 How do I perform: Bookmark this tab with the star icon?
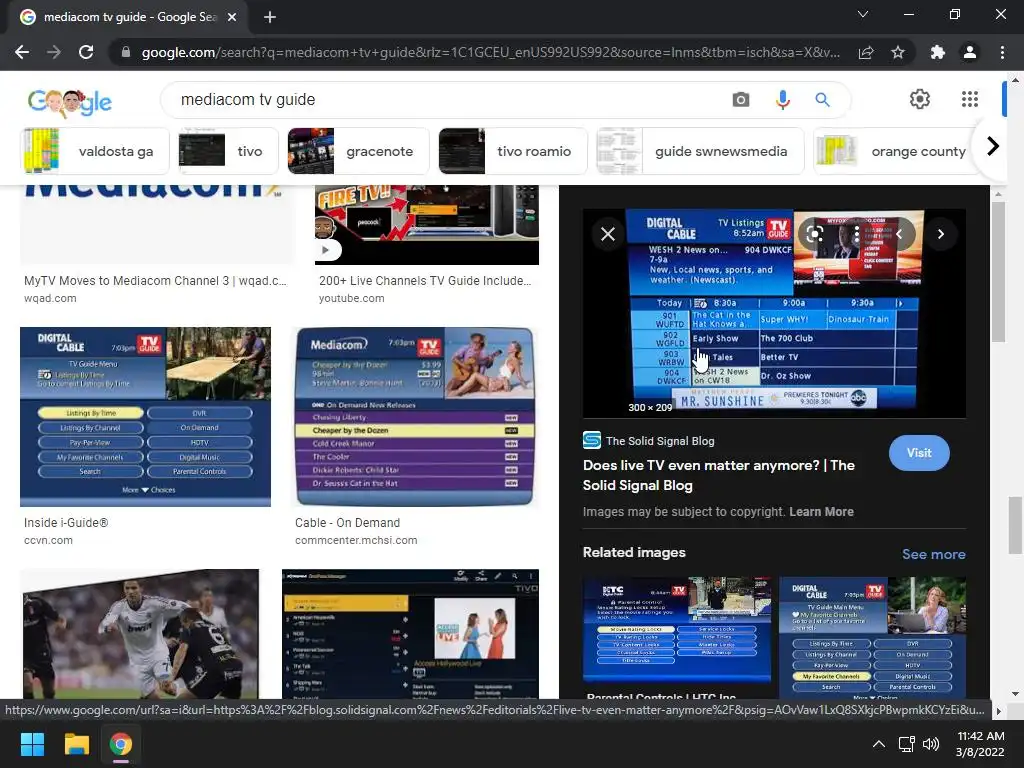point(898,52)
